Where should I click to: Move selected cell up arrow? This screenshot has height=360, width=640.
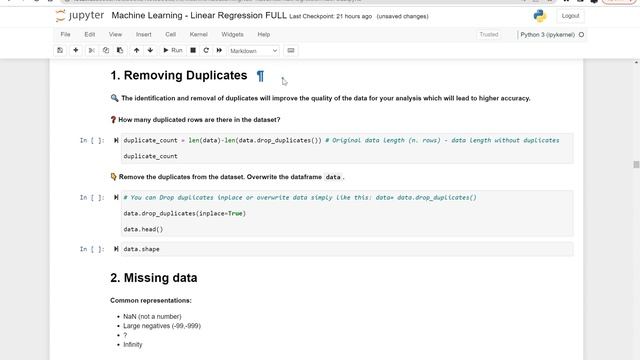(136, 50)
